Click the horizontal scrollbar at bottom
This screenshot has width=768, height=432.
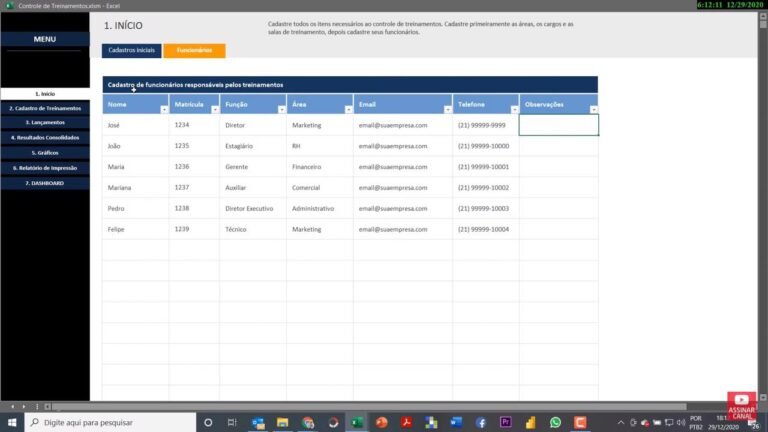[x=370, y=407]
